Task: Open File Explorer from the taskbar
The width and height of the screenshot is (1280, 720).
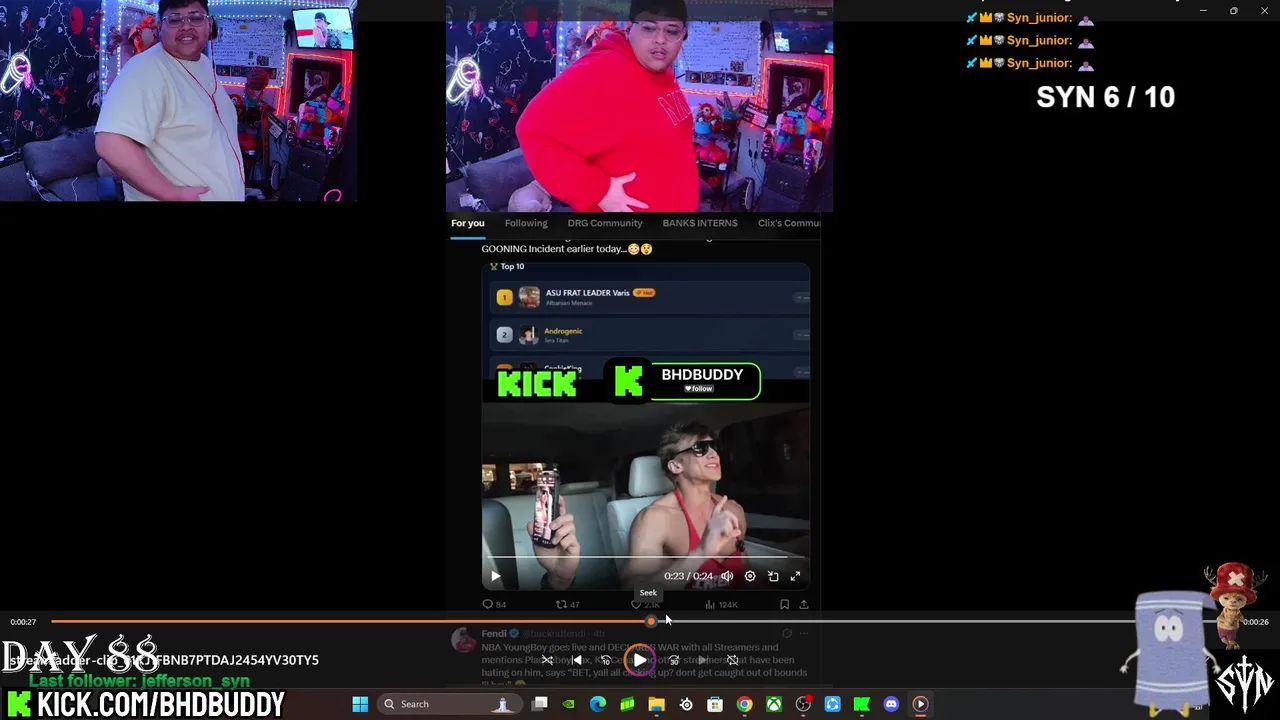Action: [657, 704]
